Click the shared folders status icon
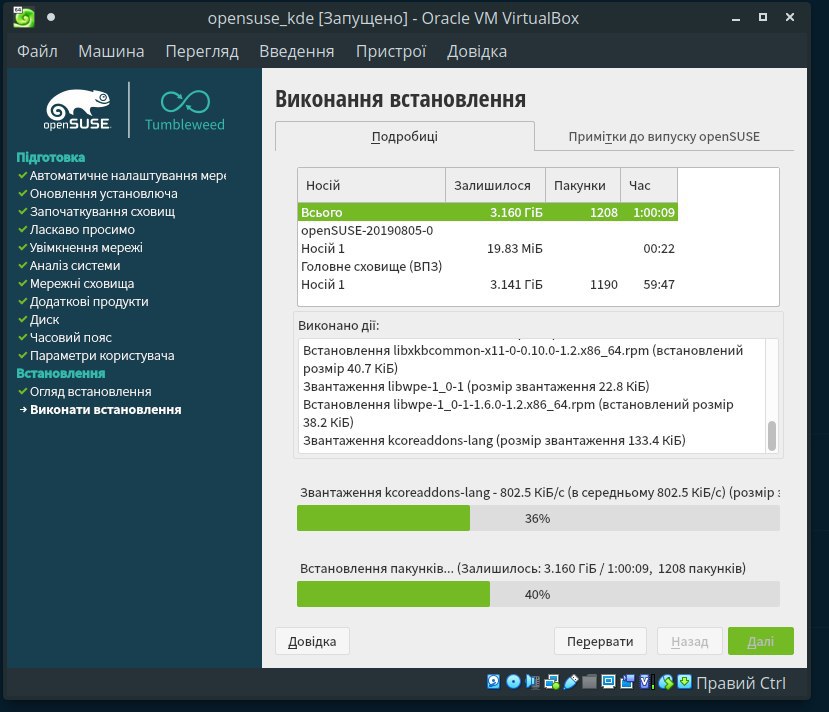The height and width of the screenshot is (712, 829). 589,681
